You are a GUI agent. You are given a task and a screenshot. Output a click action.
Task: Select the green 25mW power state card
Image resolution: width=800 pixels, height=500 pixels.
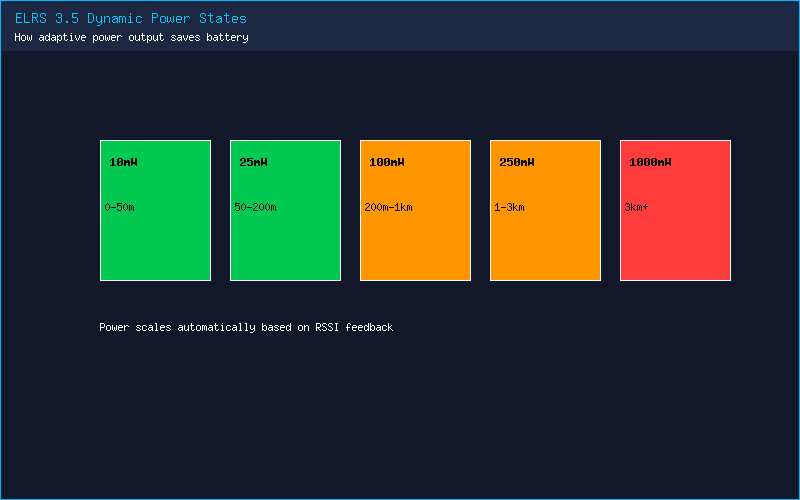[x=285, y=210]
